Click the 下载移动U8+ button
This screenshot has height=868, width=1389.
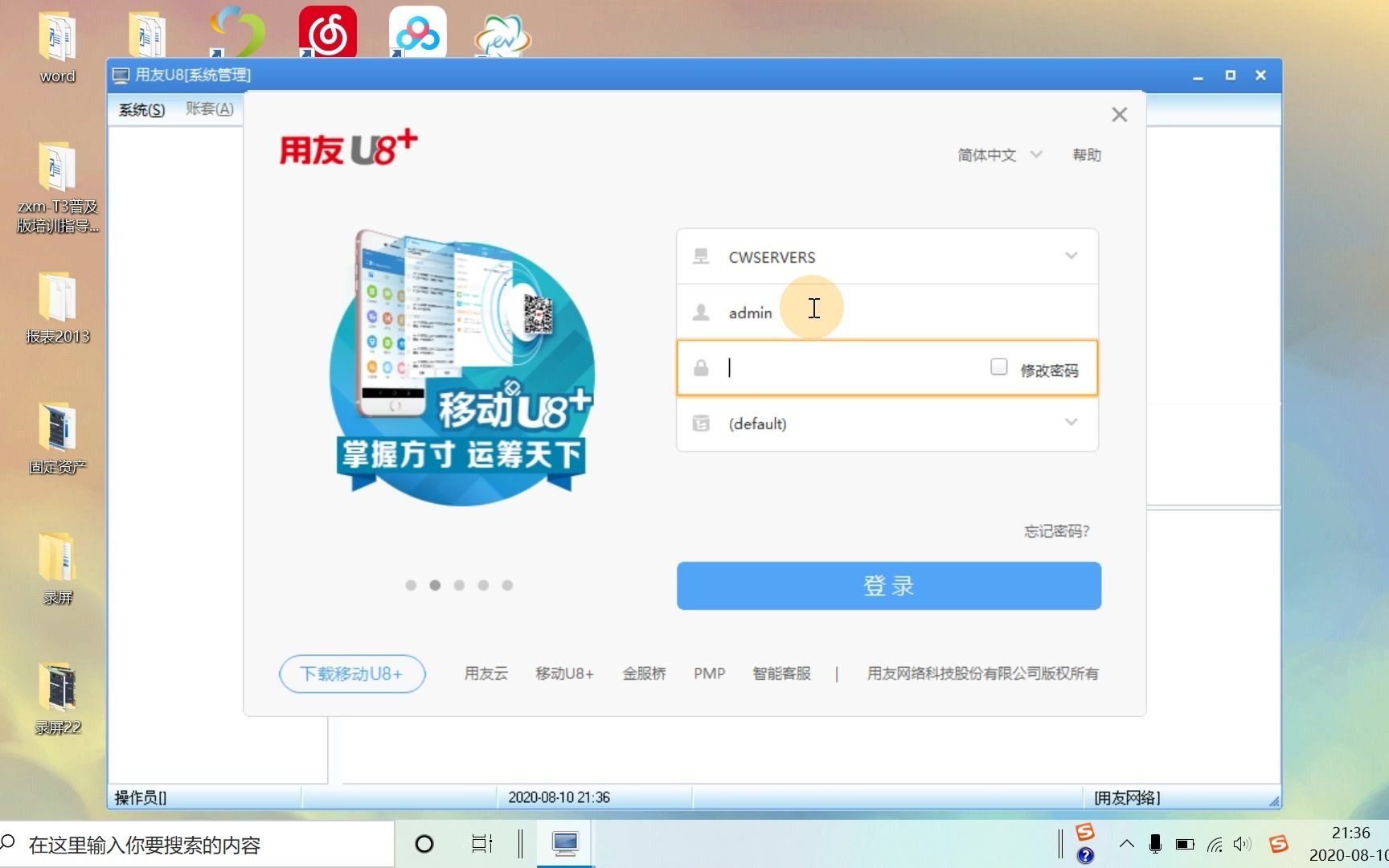(352, 674)
